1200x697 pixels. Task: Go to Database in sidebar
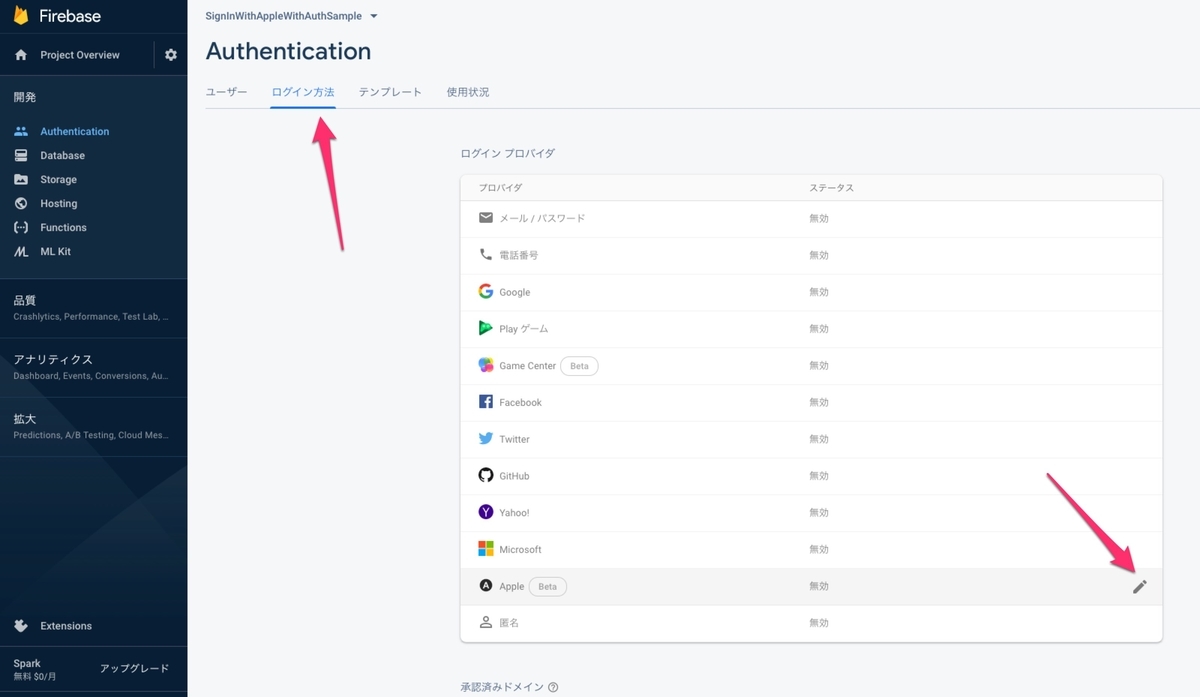coord(62,155)
